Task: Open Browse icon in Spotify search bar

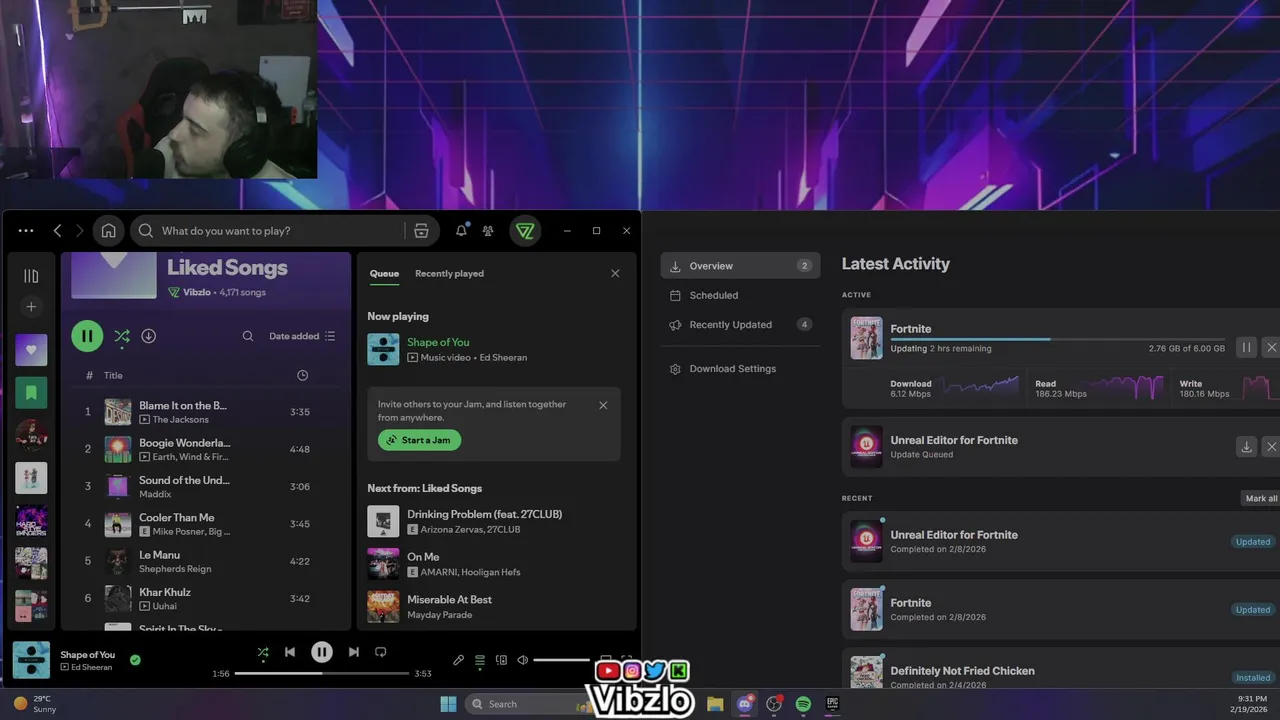Action: point(421,231)
